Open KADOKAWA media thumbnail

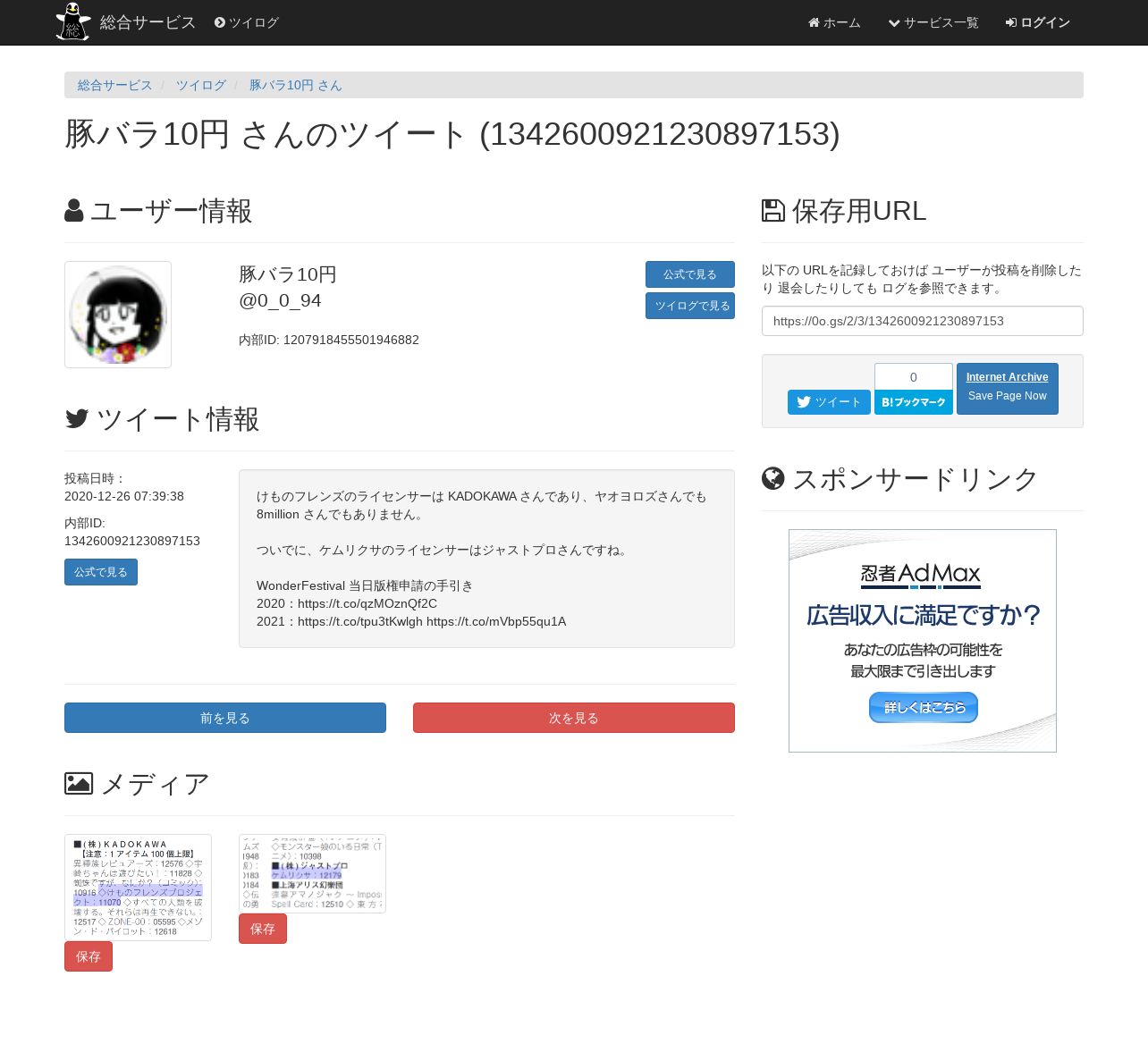pos(138,888)
